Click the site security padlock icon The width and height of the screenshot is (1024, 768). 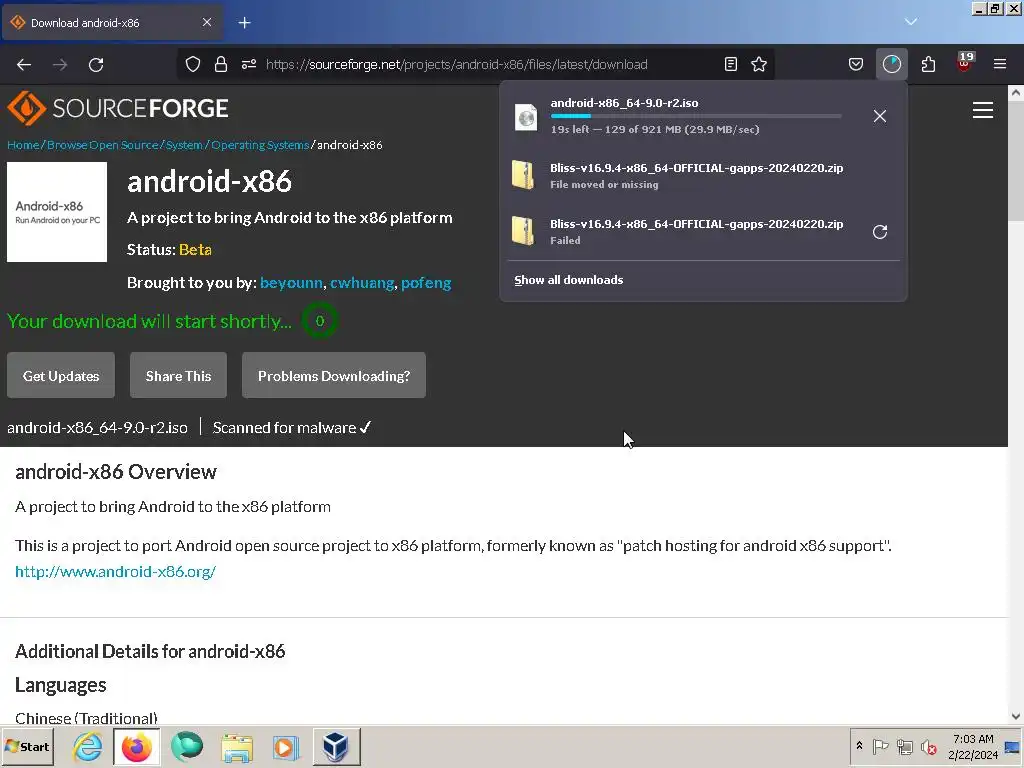(221, 64)
